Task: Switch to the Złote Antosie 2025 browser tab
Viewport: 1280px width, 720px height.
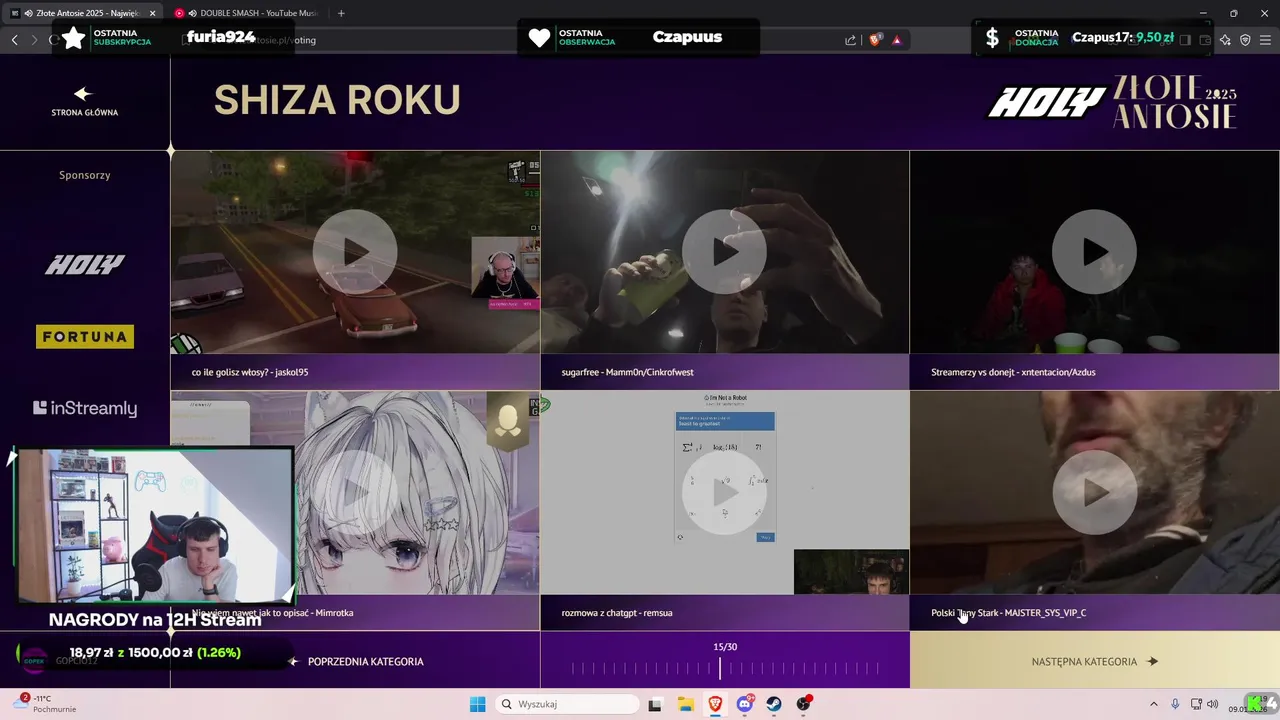Action: pos(82,13)
